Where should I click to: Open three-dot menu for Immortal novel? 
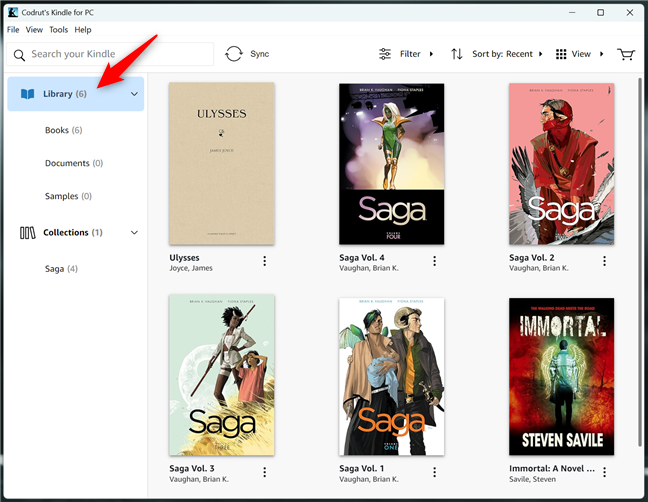(604, 473)
